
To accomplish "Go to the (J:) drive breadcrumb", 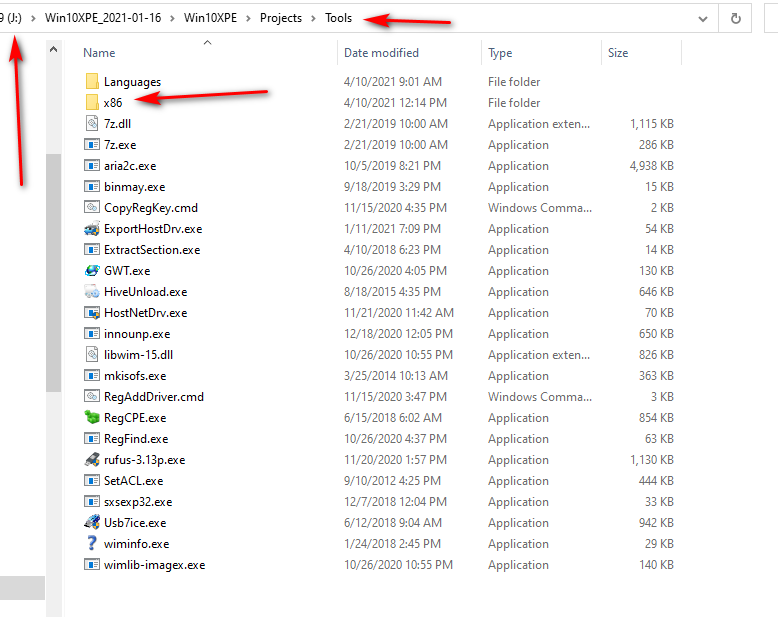I will 11,18.
